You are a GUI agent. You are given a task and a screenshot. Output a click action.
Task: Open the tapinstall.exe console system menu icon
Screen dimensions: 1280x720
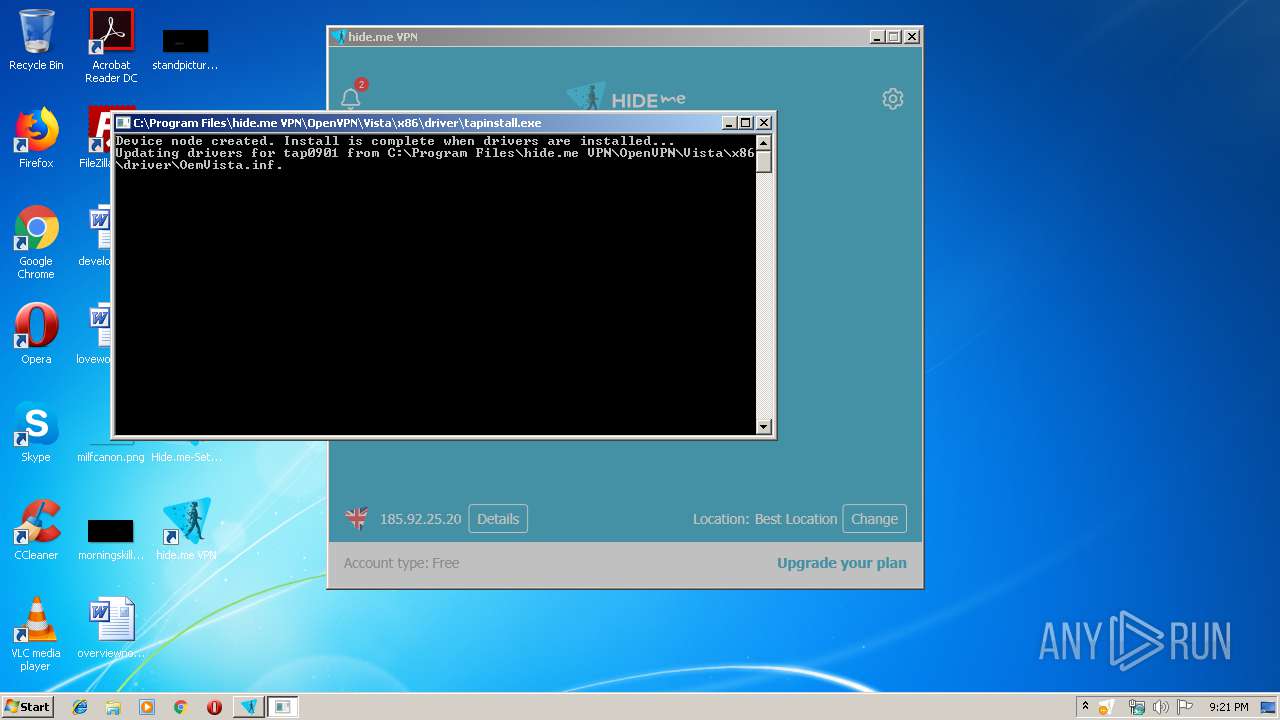tap(124, 123)
